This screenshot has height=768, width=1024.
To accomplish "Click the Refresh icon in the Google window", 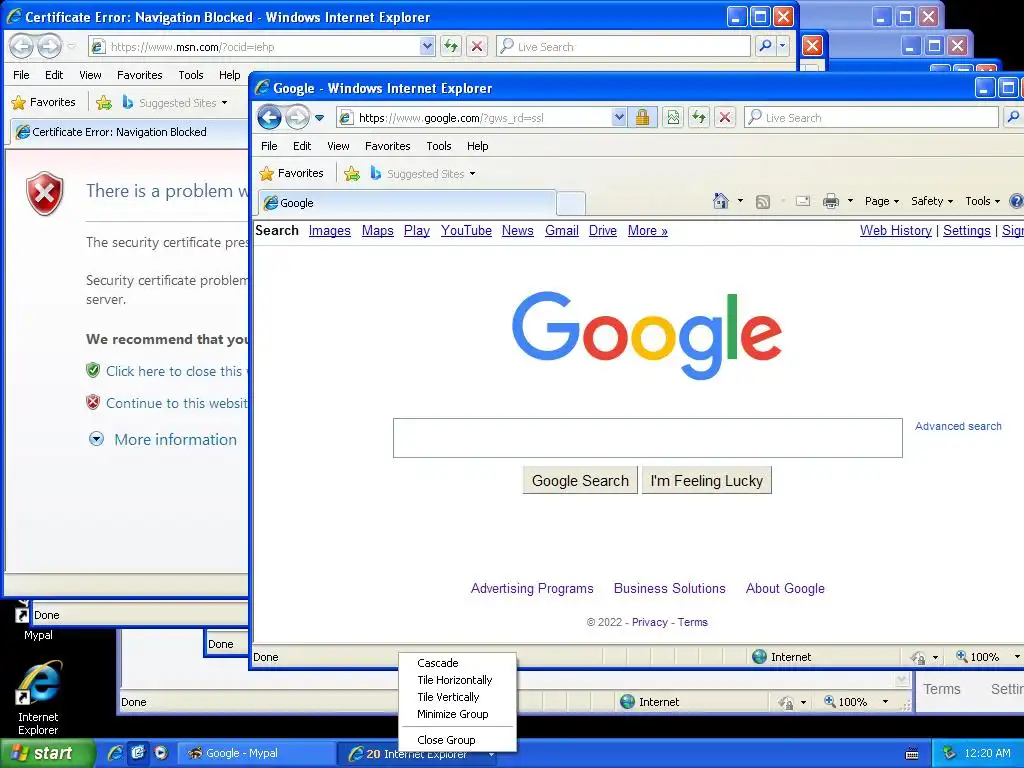I will tap(699, 118).
